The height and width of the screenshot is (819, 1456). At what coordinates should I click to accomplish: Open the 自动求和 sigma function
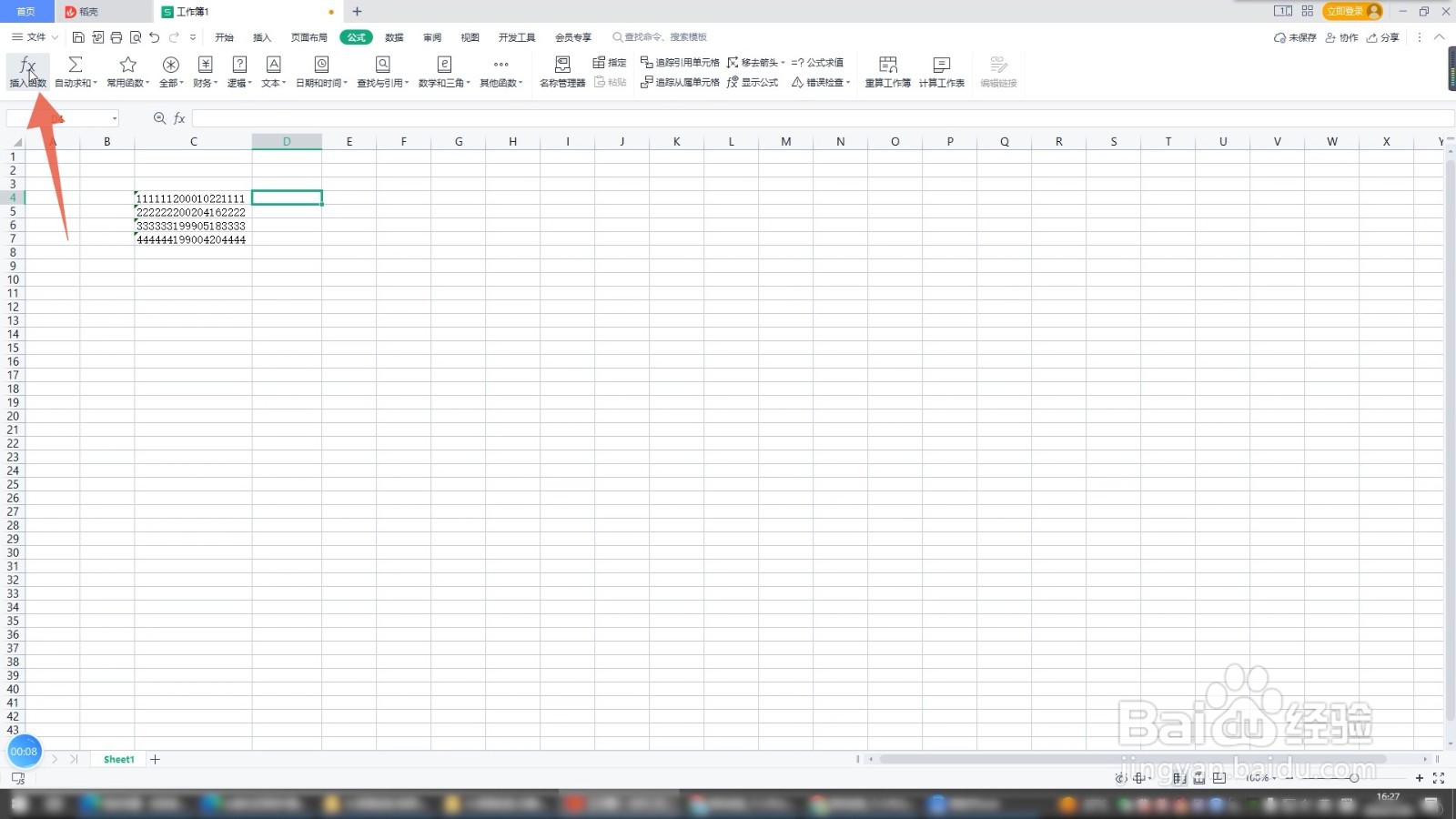76,66
